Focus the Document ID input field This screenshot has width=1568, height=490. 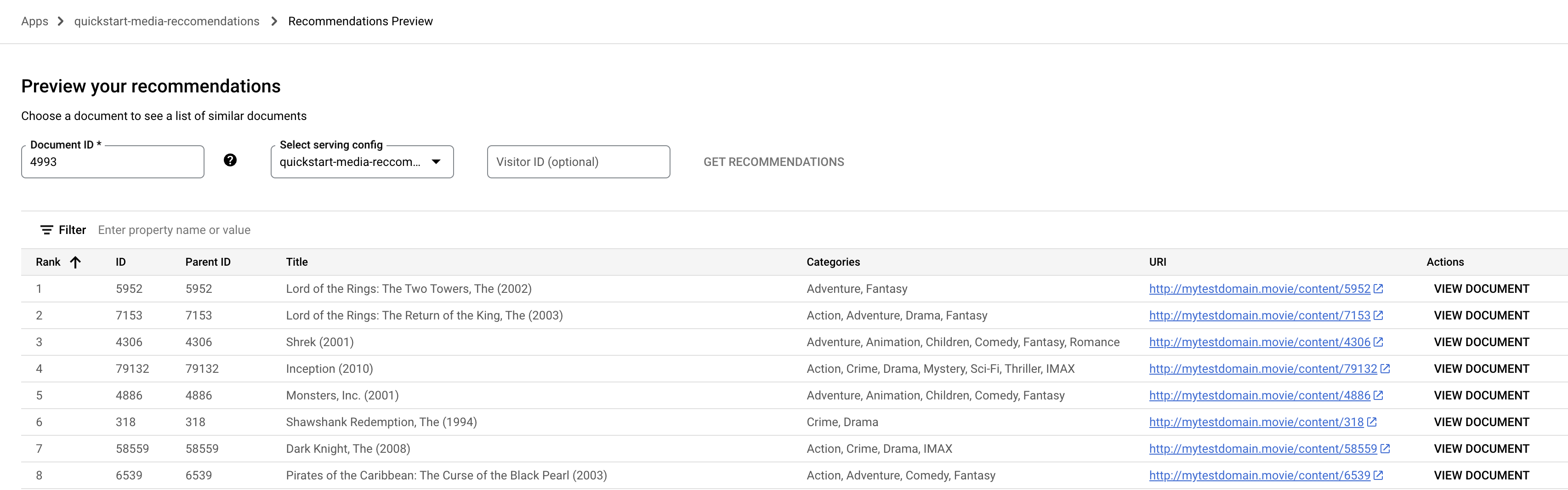coord(113,162)
